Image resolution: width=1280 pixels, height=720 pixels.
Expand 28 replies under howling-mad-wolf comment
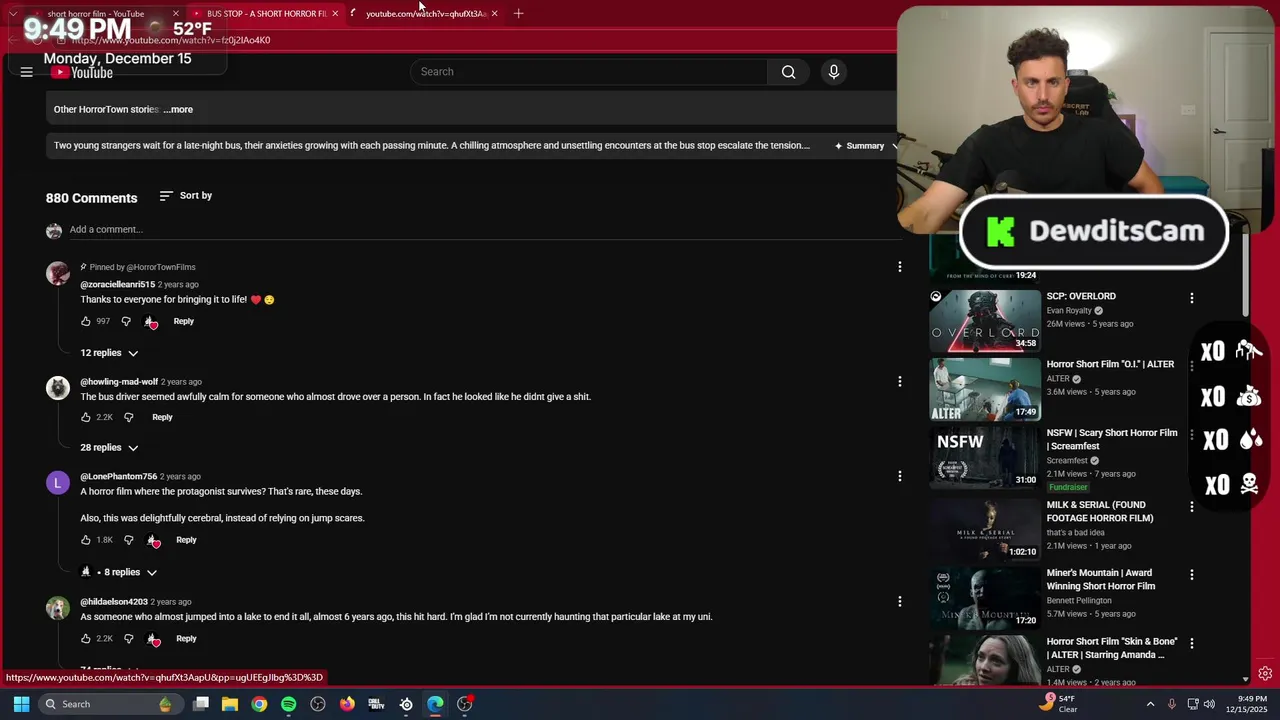[109, 448]
